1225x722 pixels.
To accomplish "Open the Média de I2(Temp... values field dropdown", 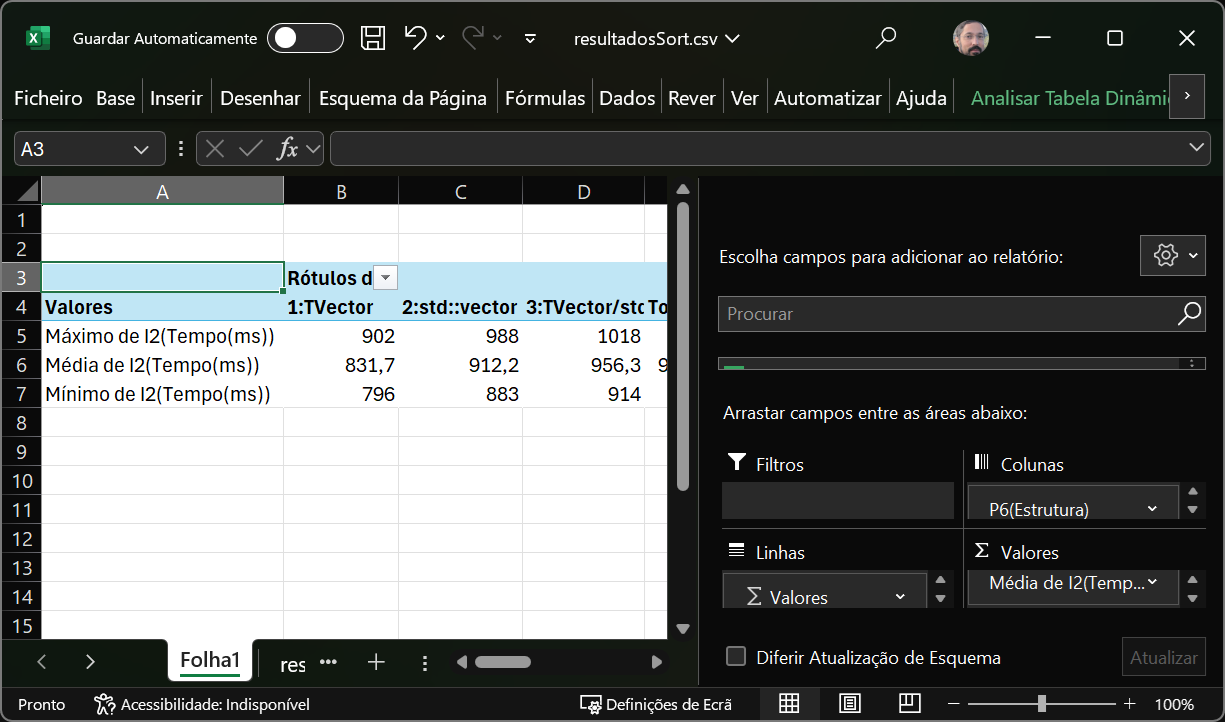I will tap(1152, 582).
